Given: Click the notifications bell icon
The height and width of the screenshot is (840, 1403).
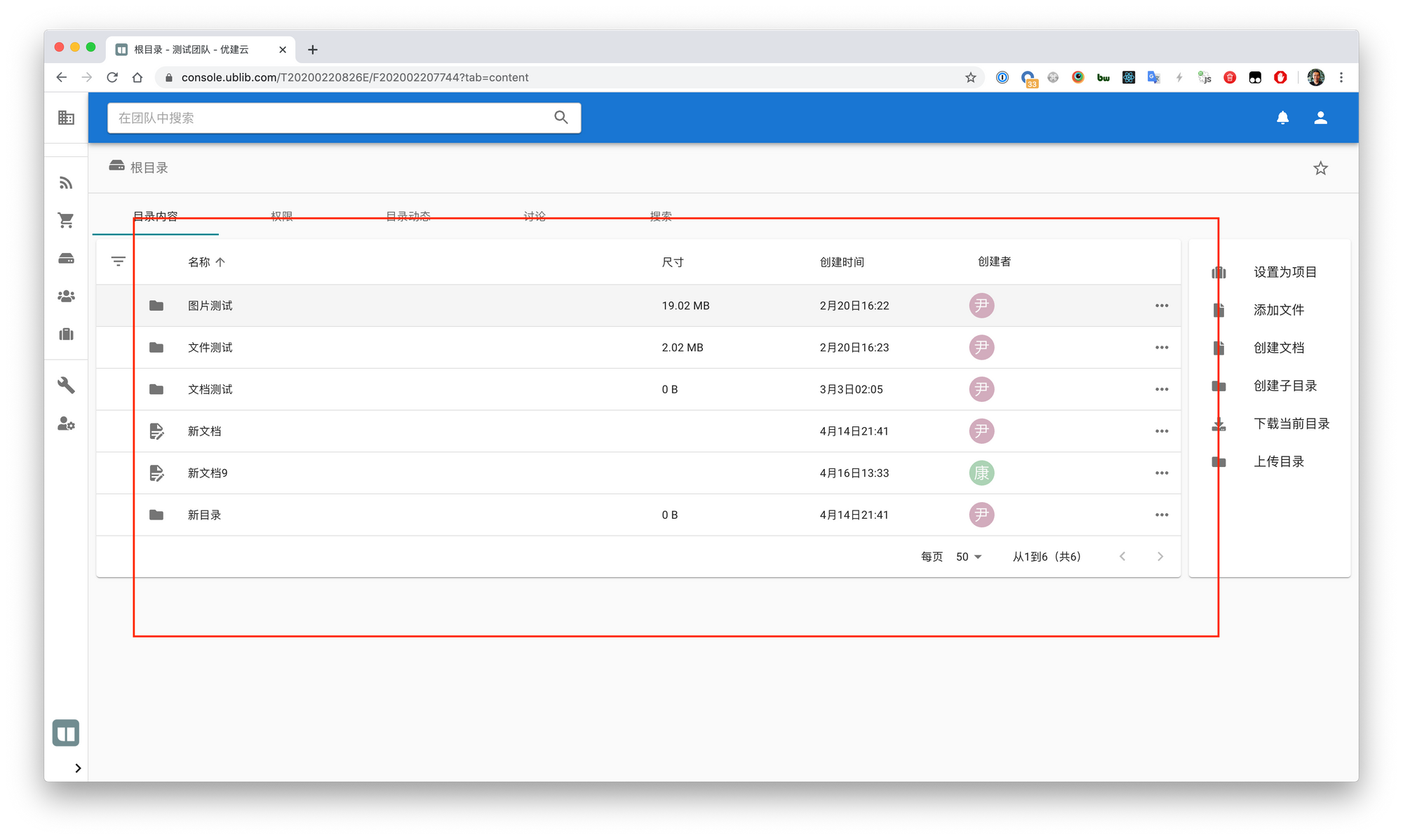Looking at the screenshot, I should point(1282,118).
